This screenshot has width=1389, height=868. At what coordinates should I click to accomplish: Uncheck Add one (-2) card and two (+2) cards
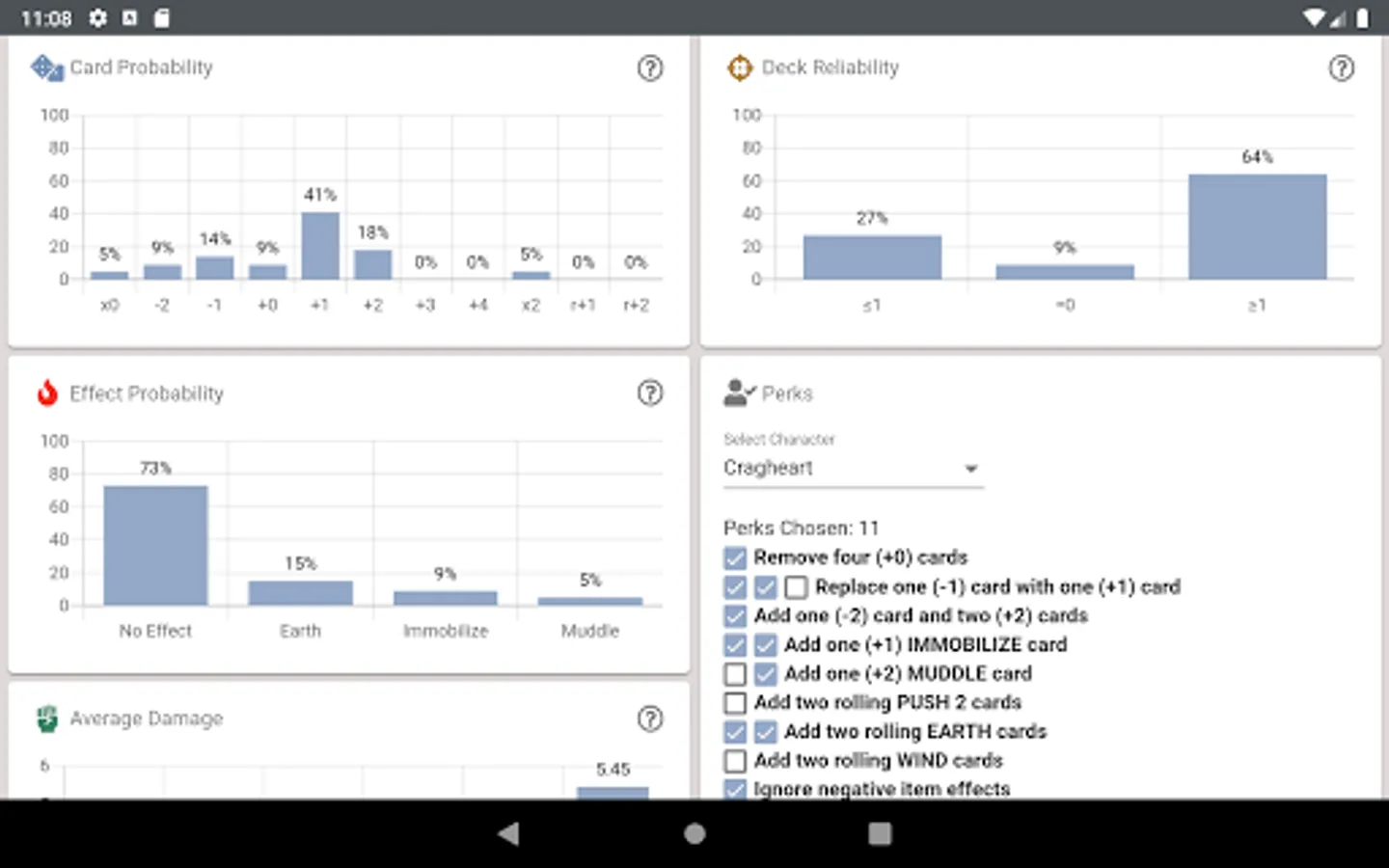click(x=735, y=615)
